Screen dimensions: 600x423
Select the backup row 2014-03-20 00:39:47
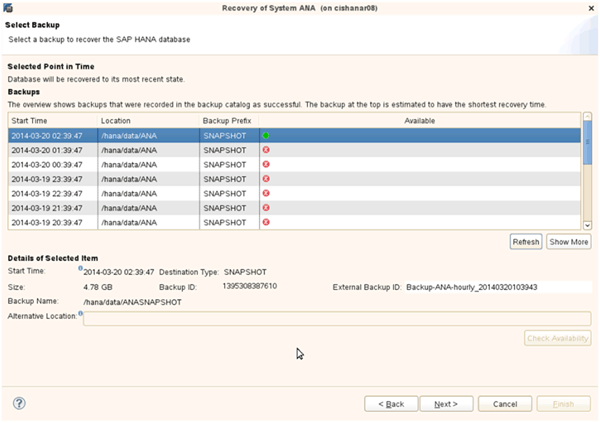click(294, 165)
